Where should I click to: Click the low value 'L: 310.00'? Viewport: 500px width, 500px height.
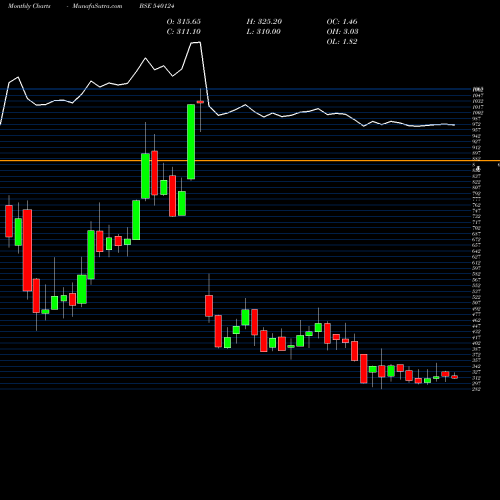click(263, 31)
